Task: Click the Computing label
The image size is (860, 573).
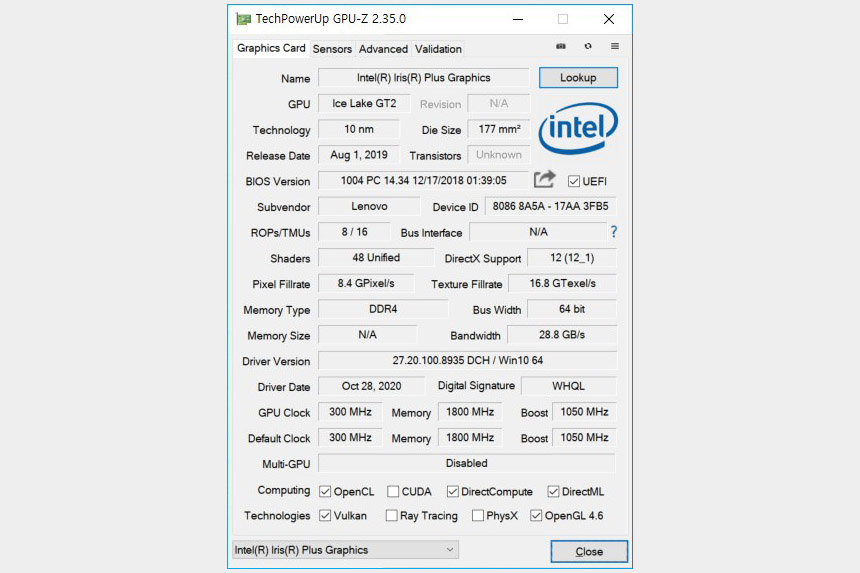Action: tap(284, 490)
